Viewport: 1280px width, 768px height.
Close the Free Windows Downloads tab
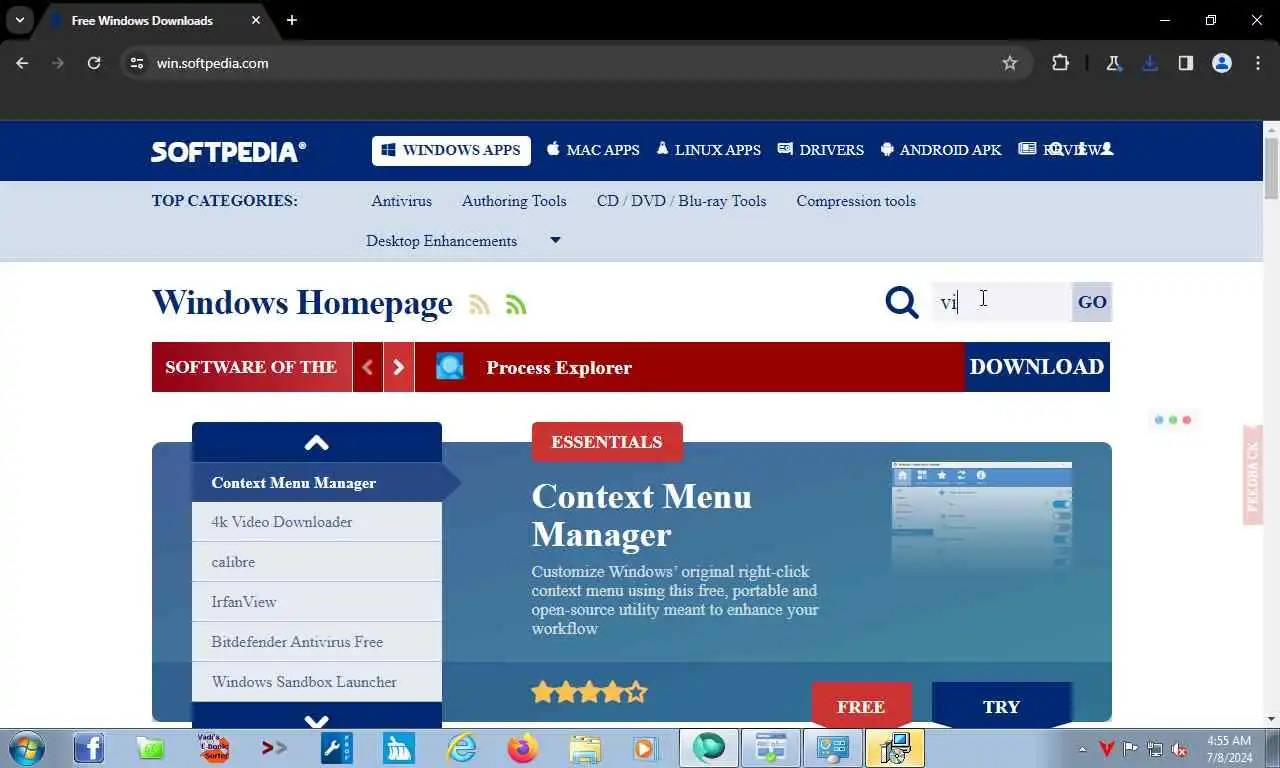click(x=256, y=20)
